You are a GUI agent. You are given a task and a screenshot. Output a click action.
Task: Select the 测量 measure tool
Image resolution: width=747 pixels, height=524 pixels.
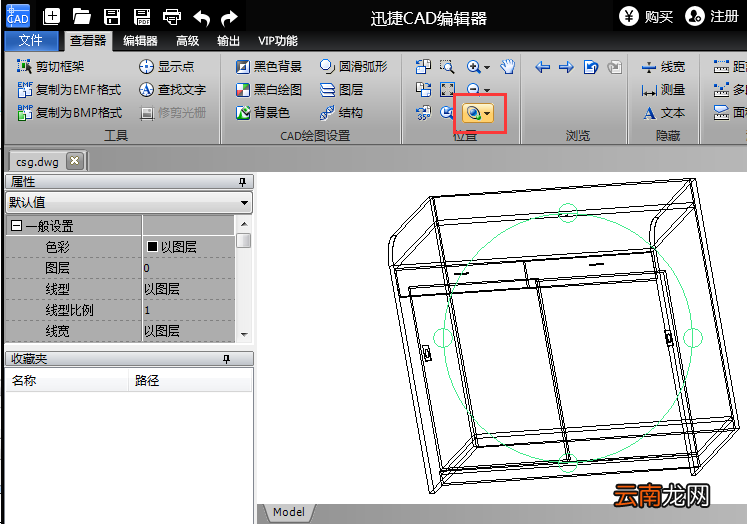663,90
